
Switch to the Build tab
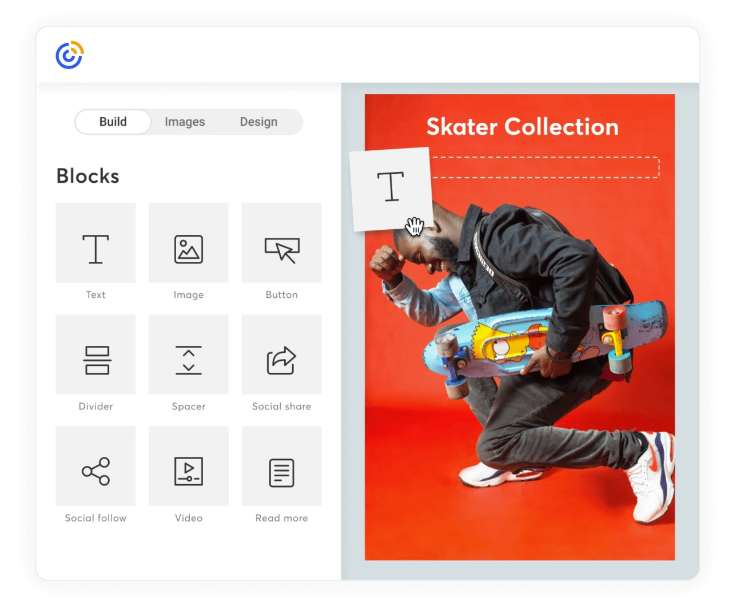(x=113, y=122)
